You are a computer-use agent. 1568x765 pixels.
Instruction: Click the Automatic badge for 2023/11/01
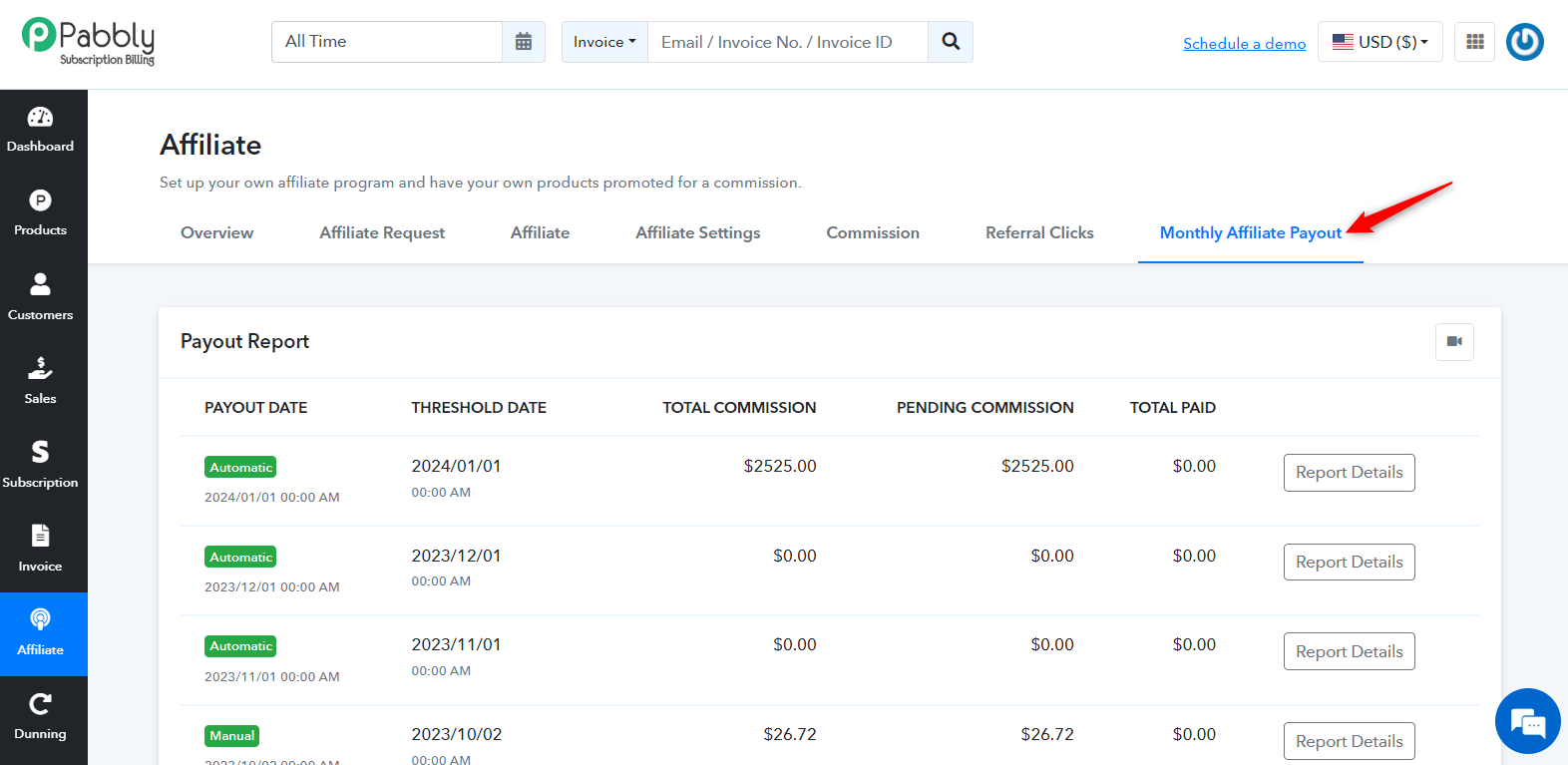click(x=240, y=646)
